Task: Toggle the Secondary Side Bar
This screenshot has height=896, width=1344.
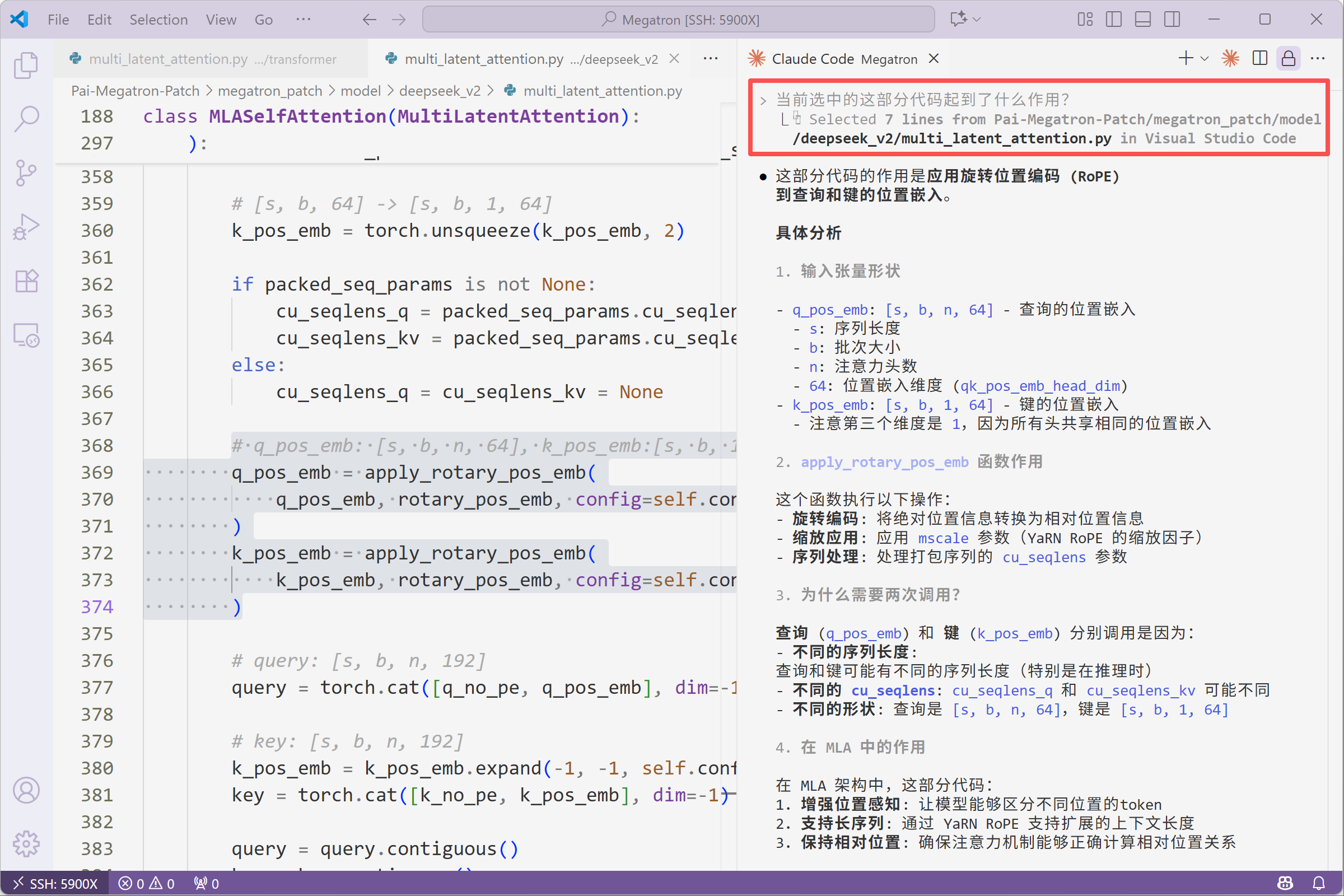Action: 1172,20
